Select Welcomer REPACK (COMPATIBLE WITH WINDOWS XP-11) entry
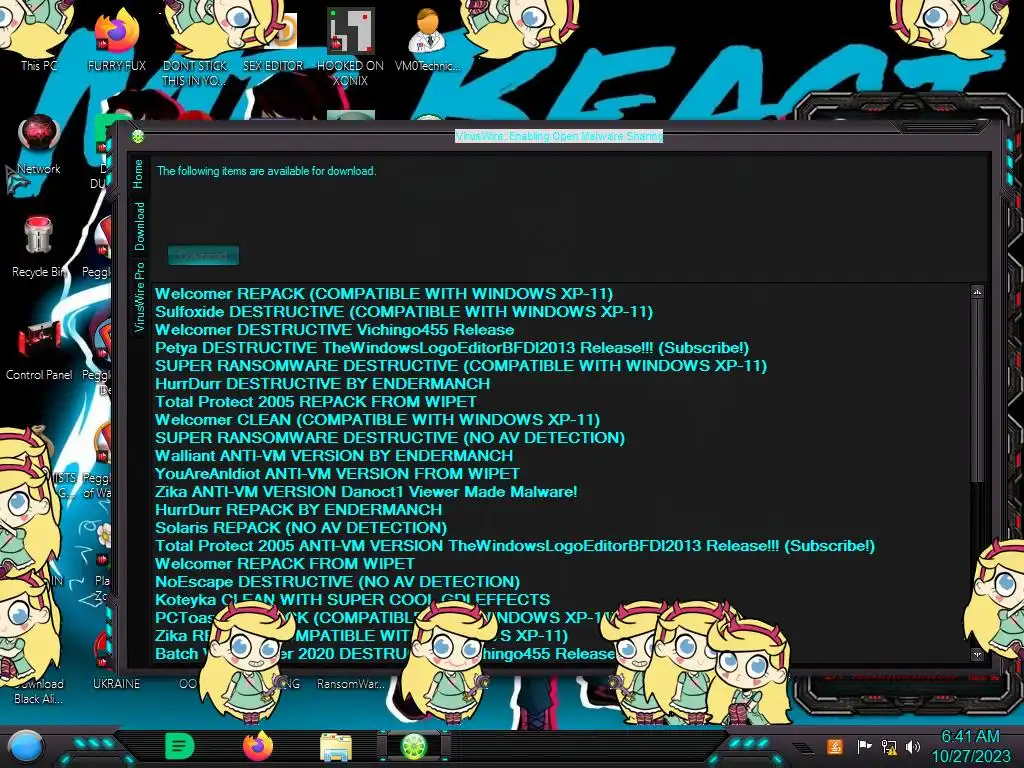The image size is (1024, 768). (384, 294)
